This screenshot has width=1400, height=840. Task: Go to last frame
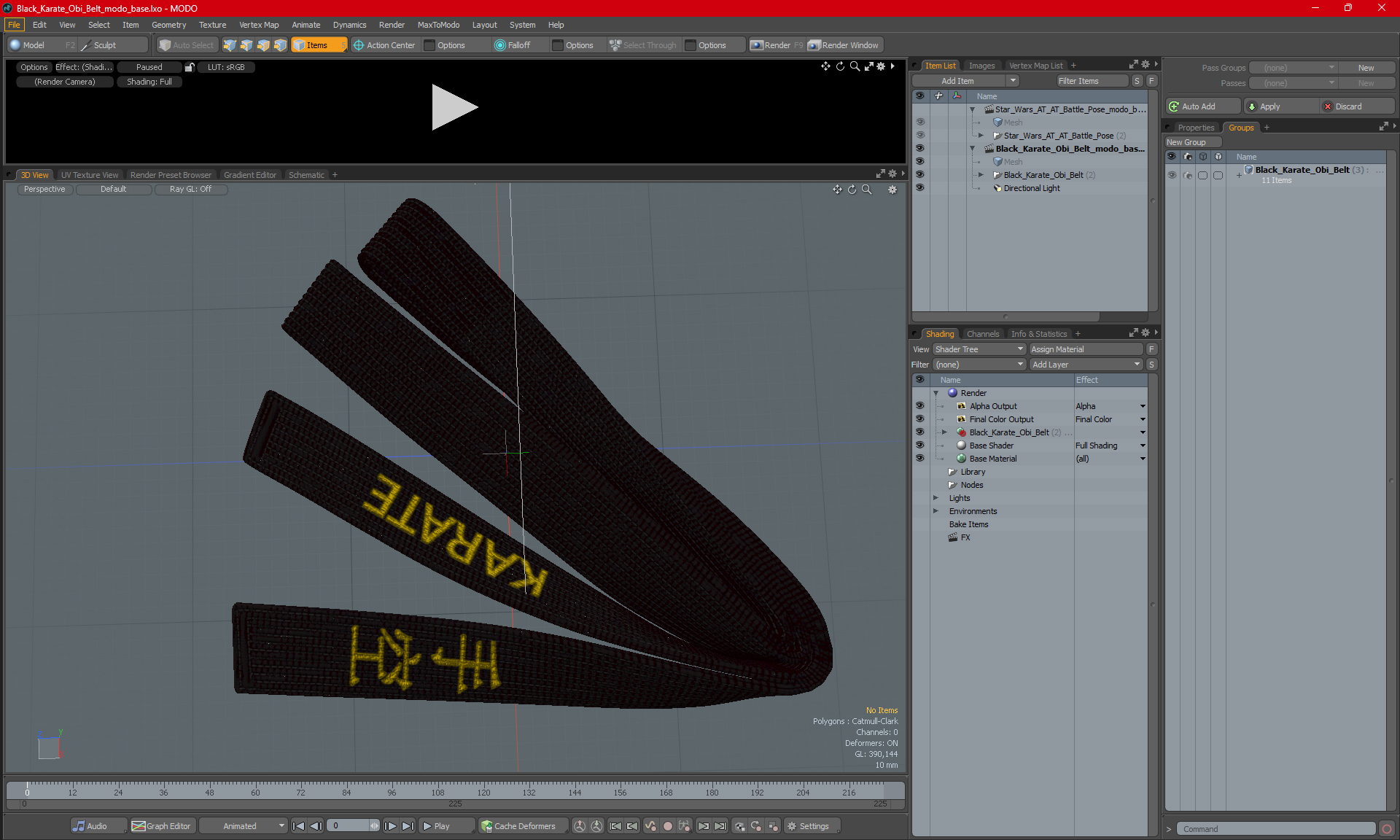(x=408, y=826)
